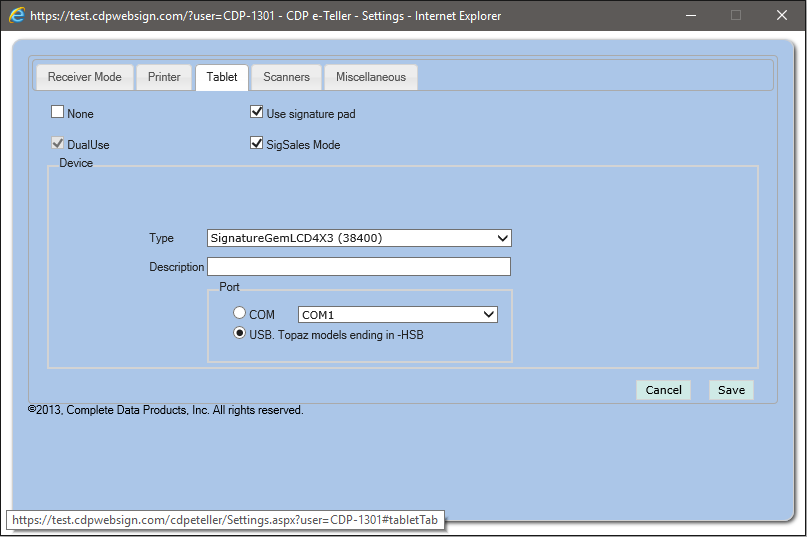Click into the Description text field

point(359,267)
